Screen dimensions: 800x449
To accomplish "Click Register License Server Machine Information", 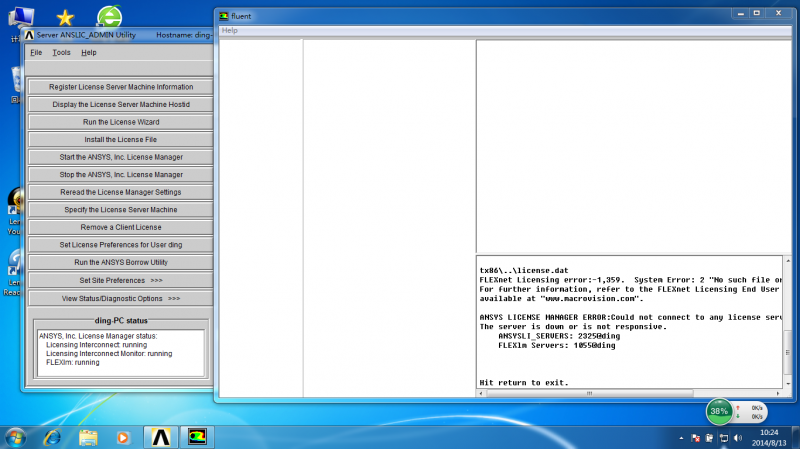I will point(121,87).
